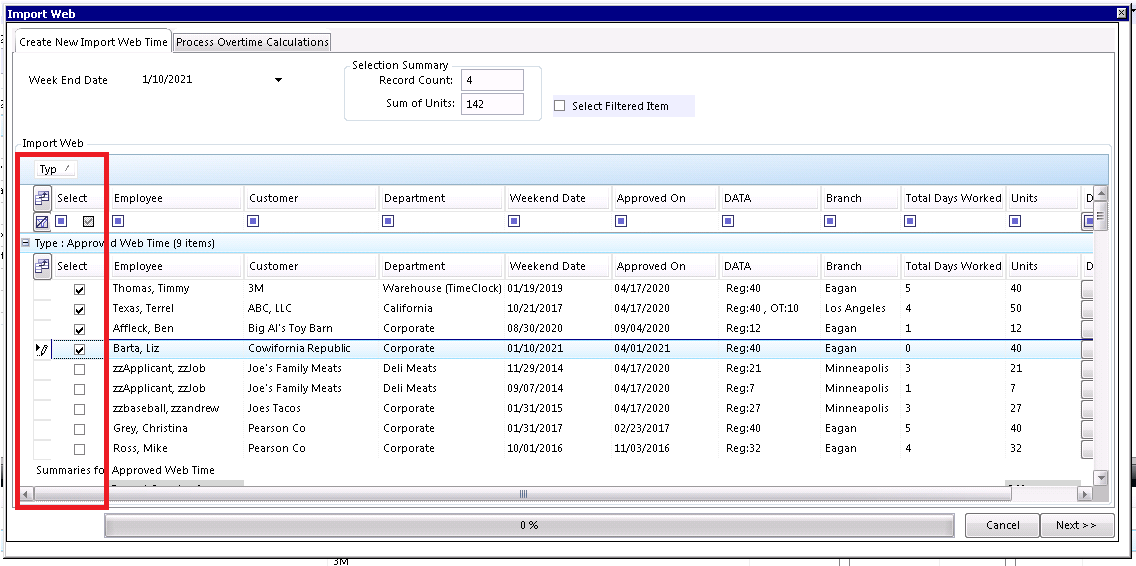1136x566 pixels.
Task: Click the horizontal scrollbar thumb
Action: click(522, 494)
